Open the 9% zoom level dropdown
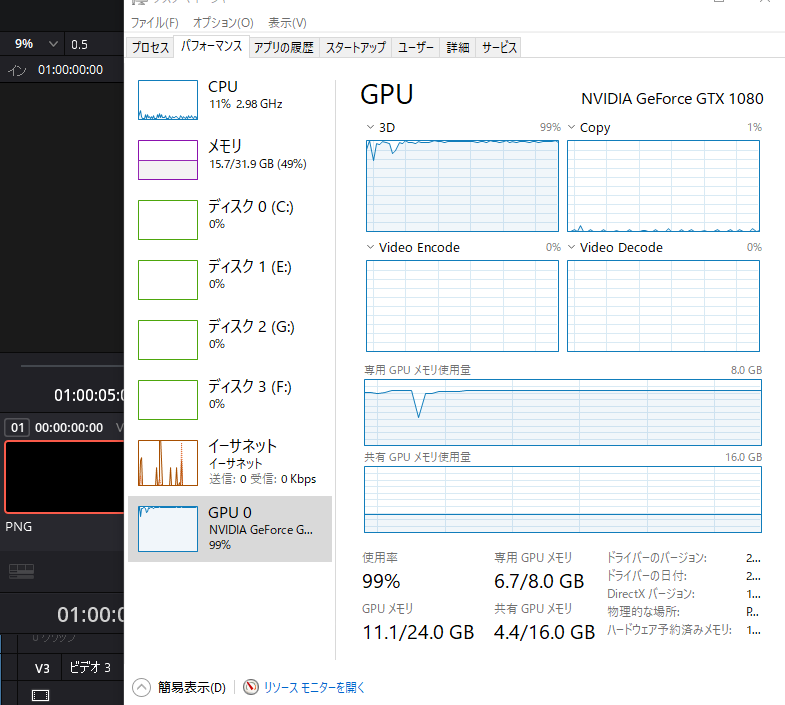The height and width of the screenshot is (705, 785). [x=52, y=44]
